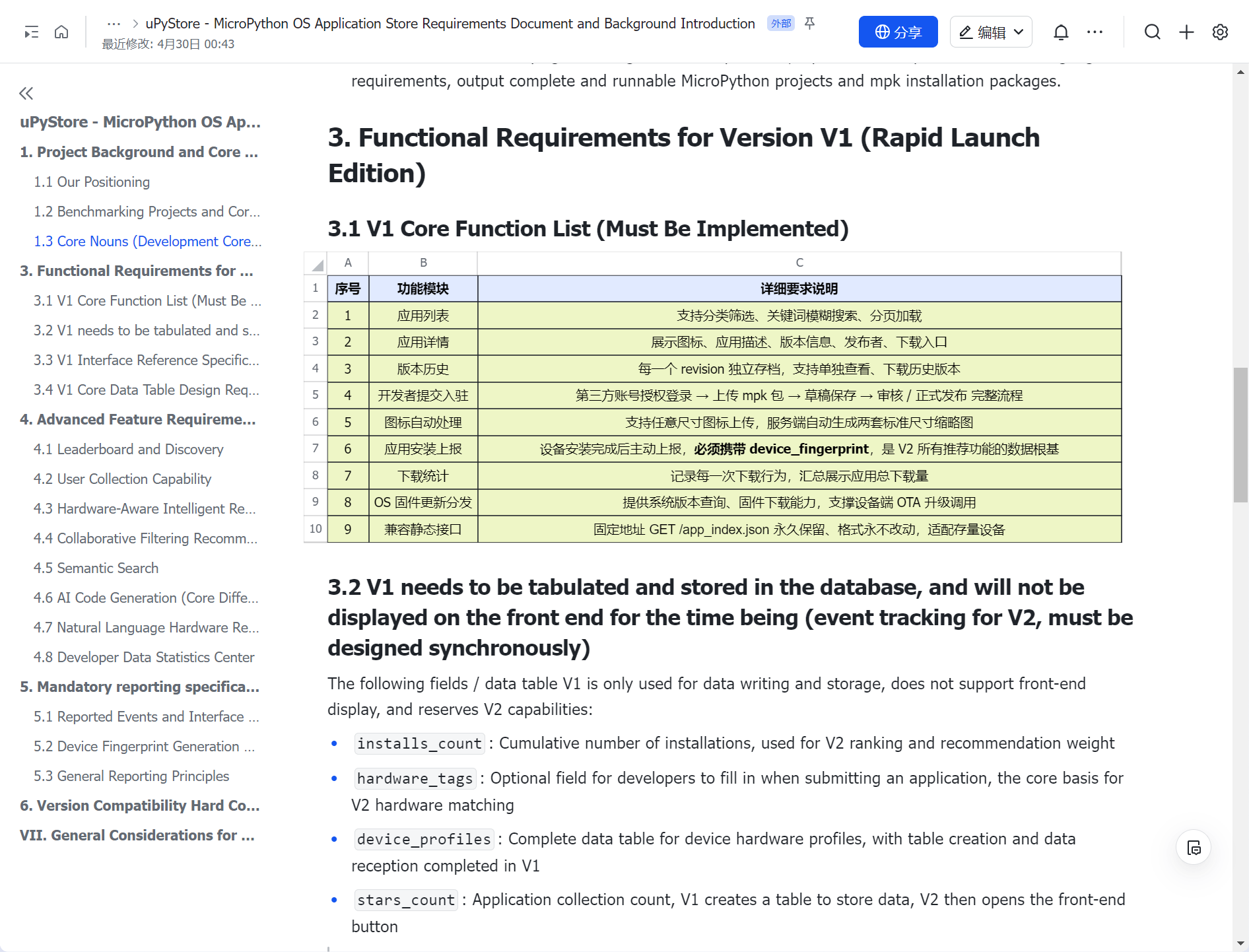1249x952 pixels.
Task: Click the external tag badge next to title
Action: 781,24
